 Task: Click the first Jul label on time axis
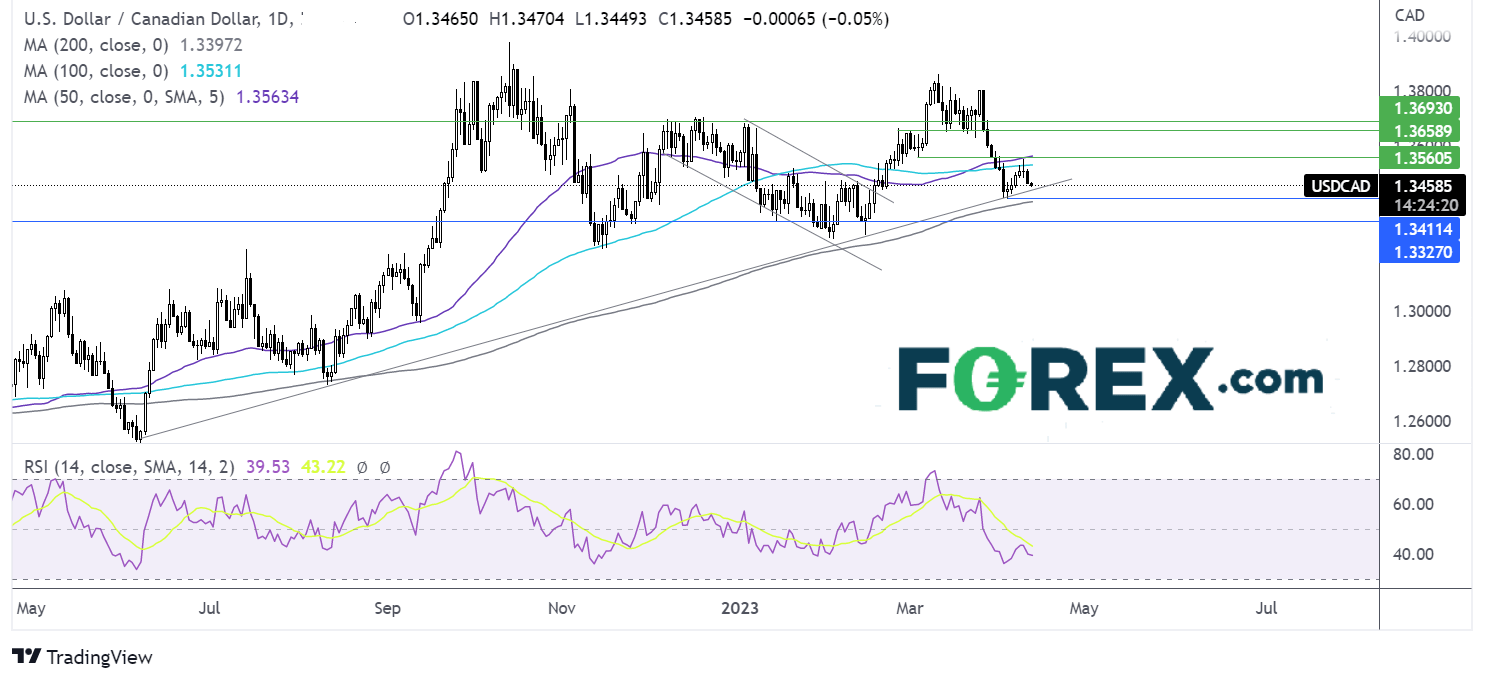209,607
